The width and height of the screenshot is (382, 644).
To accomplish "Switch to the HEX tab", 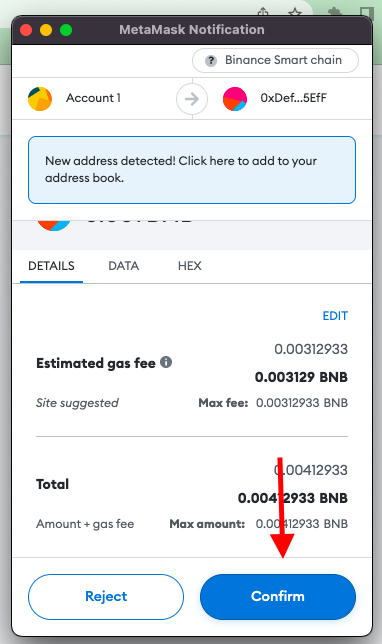I will (189, 266).
